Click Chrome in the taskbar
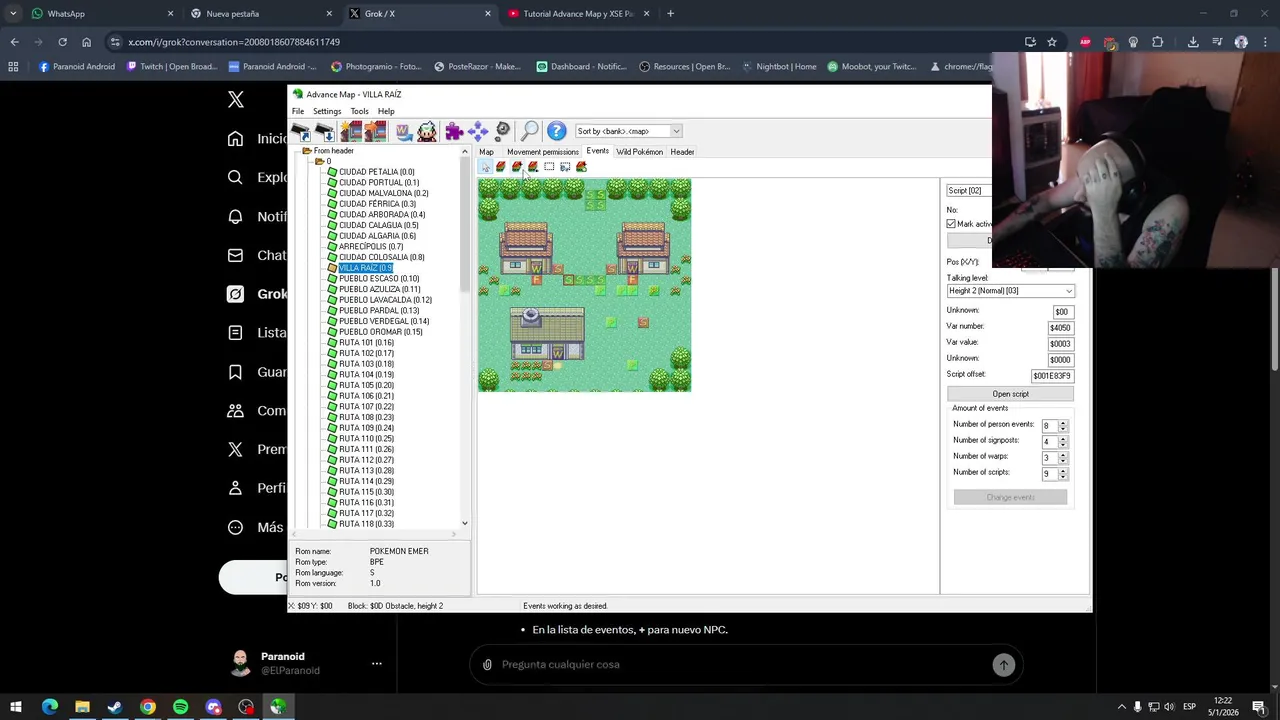The image size is (1280, 720). [148, 707]
